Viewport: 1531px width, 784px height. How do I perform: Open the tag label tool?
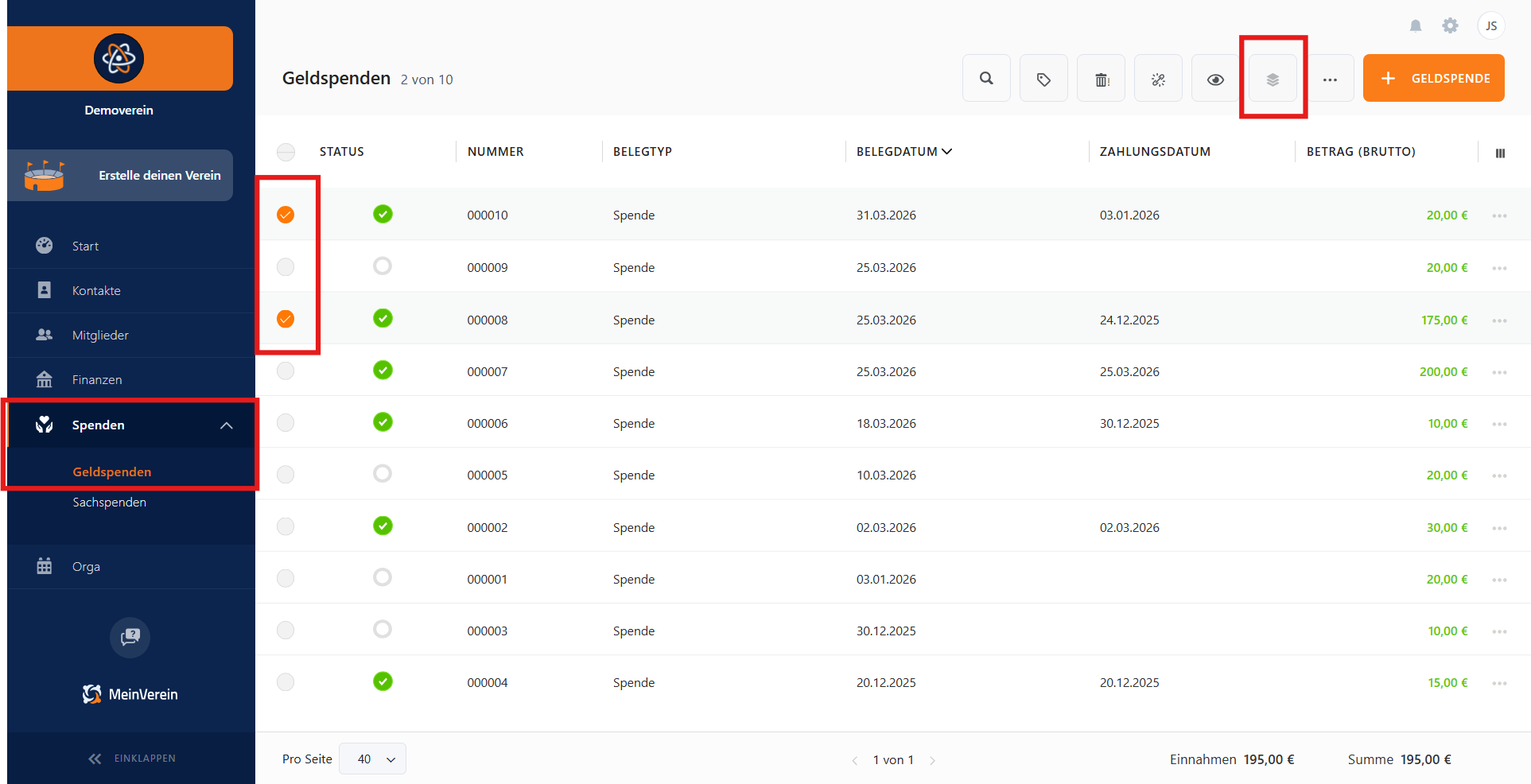(1043, 79)
